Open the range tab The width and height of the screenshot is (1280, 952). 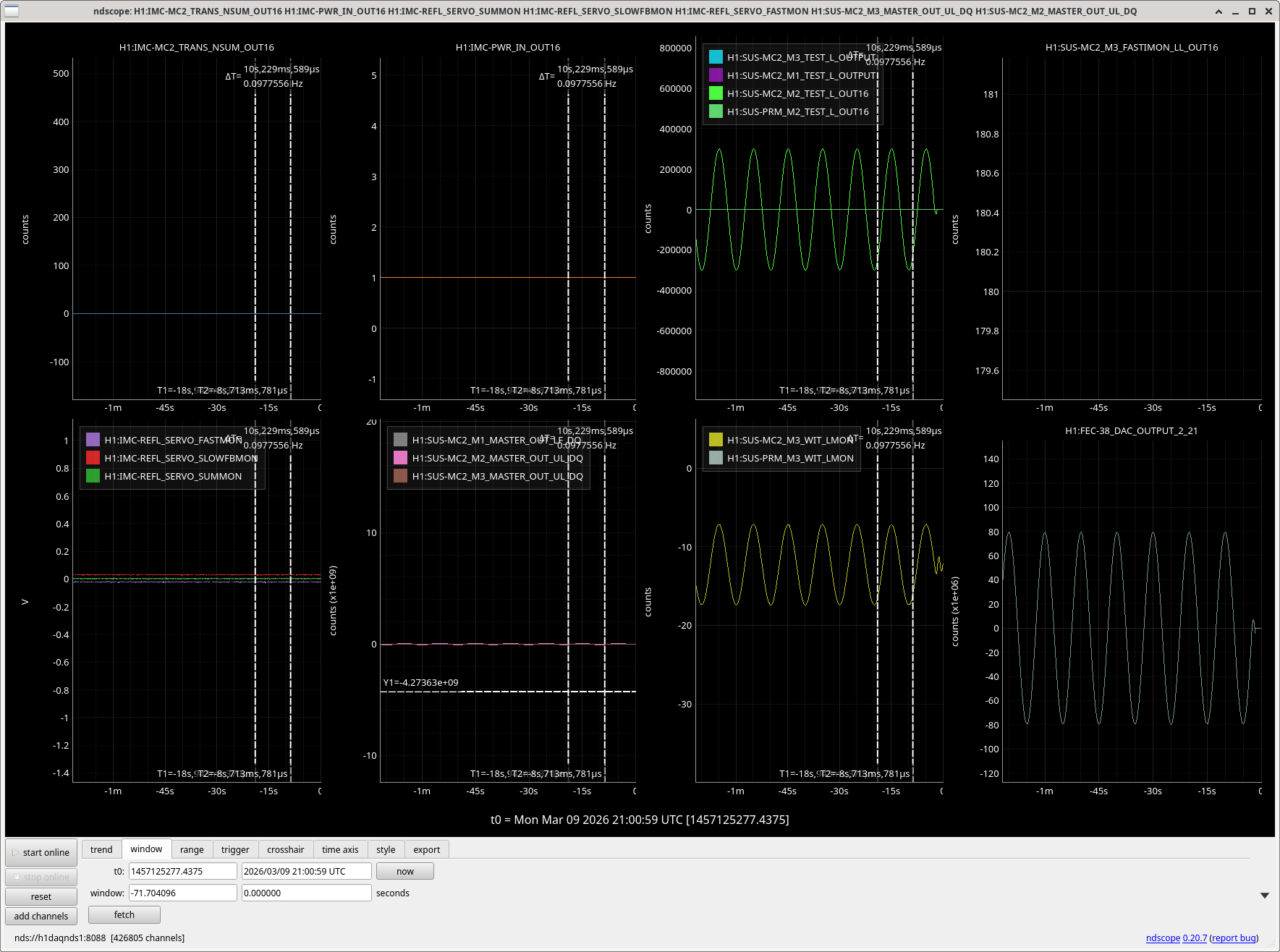click(192, 849)
